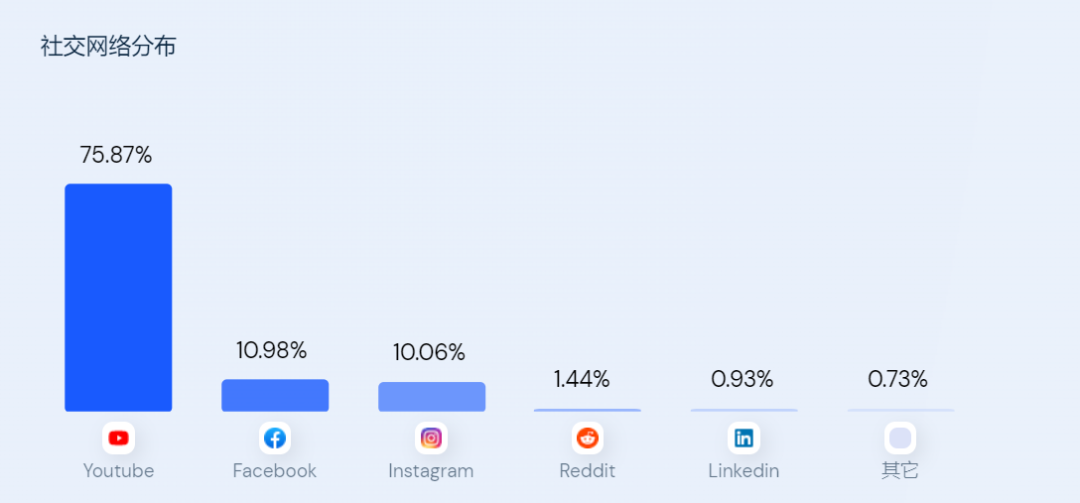Click the 0.93% value label
Screen dimensions: 1080x503
pos(742,379)
